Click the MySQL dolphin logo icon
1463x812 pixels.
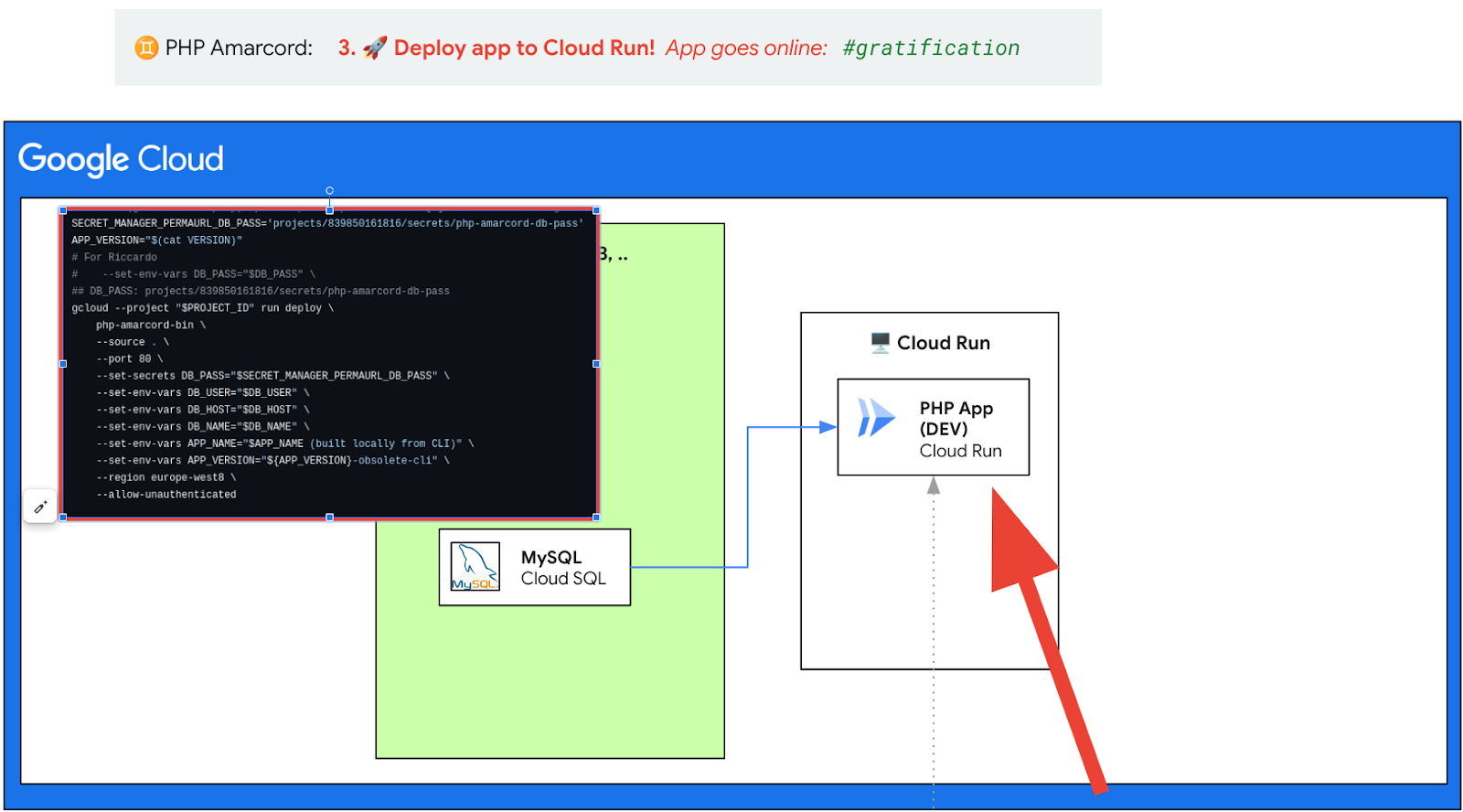(475, 567)
